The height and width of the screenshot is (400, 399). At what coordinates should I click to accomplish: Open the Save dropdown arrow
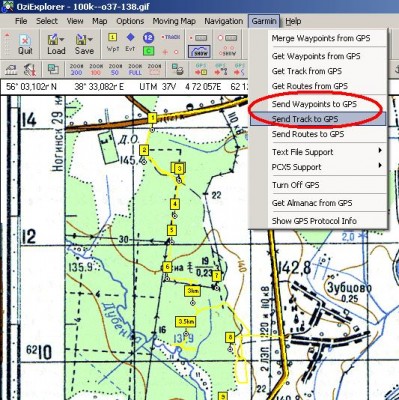(90, 40)
